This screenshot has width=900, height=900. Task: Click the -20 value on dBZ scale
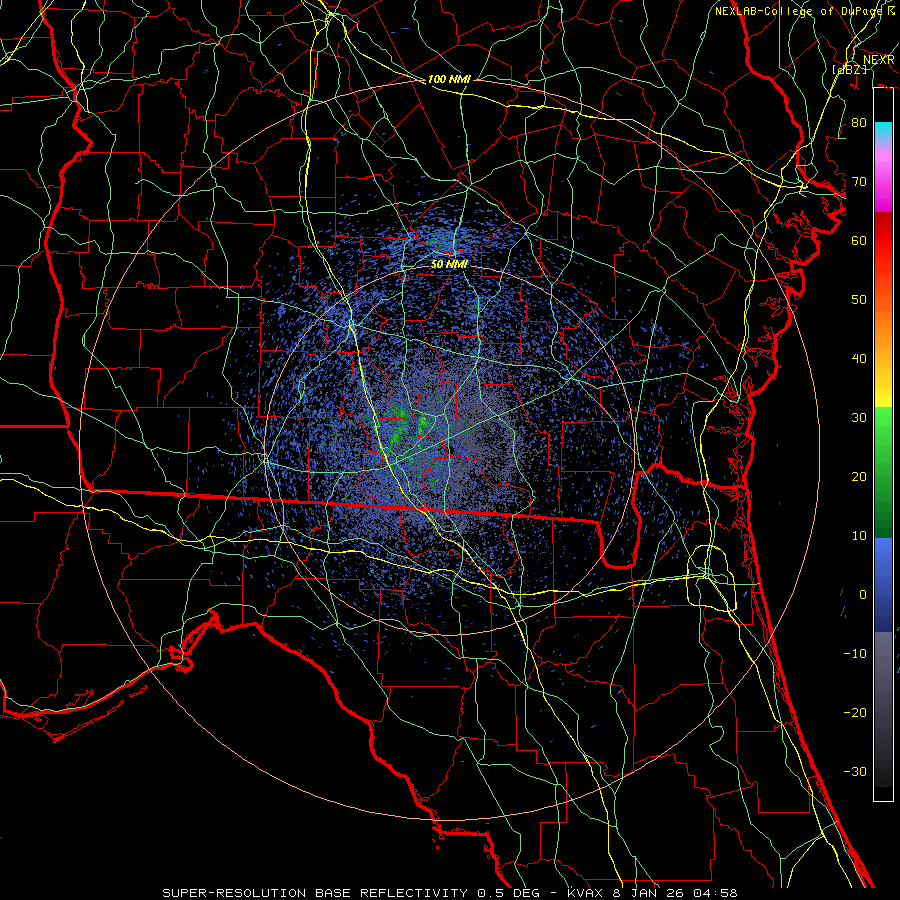click(855, 713)
